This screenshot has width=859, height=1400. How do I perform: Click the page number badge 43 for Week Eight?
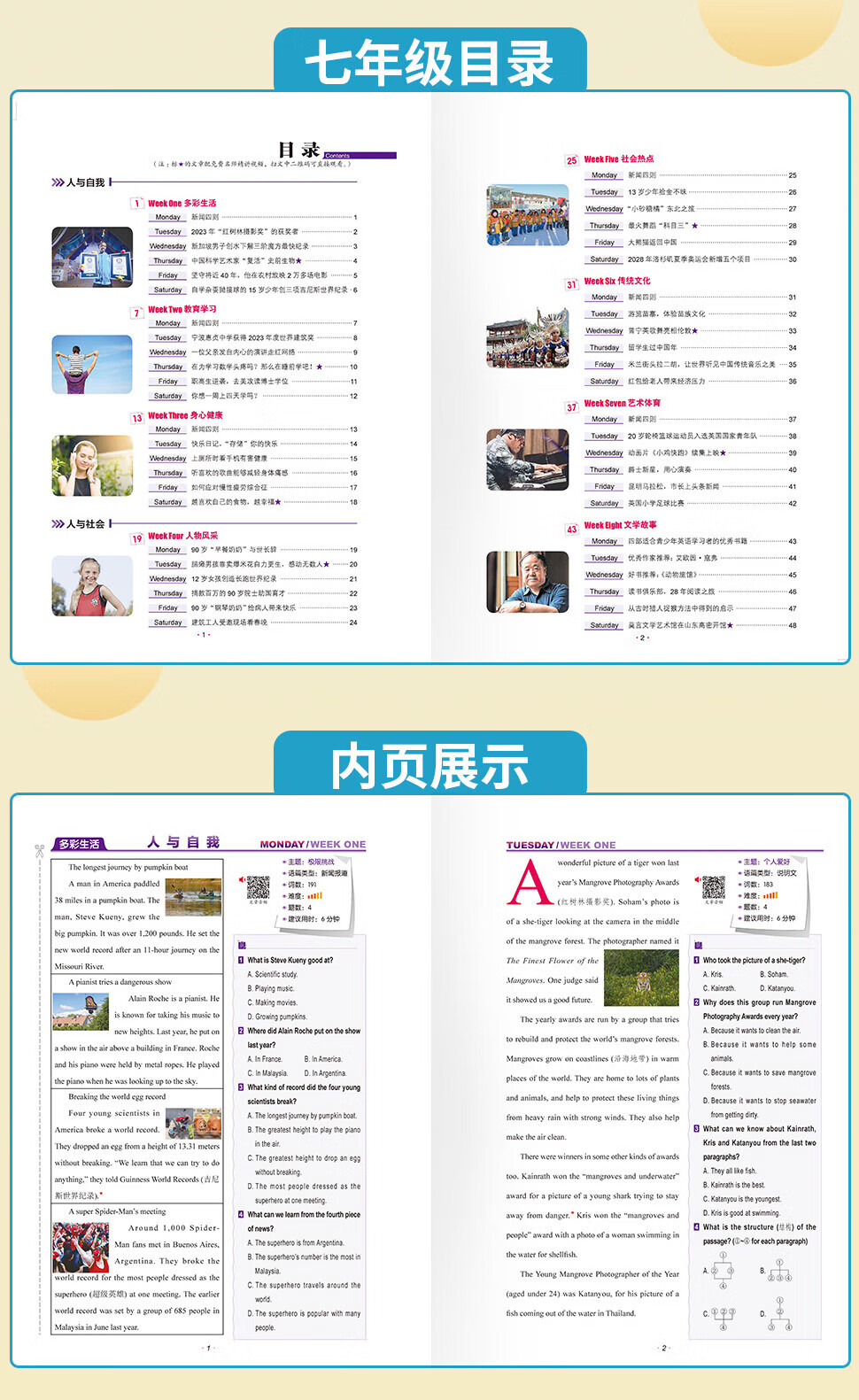[x=571, y=529]
